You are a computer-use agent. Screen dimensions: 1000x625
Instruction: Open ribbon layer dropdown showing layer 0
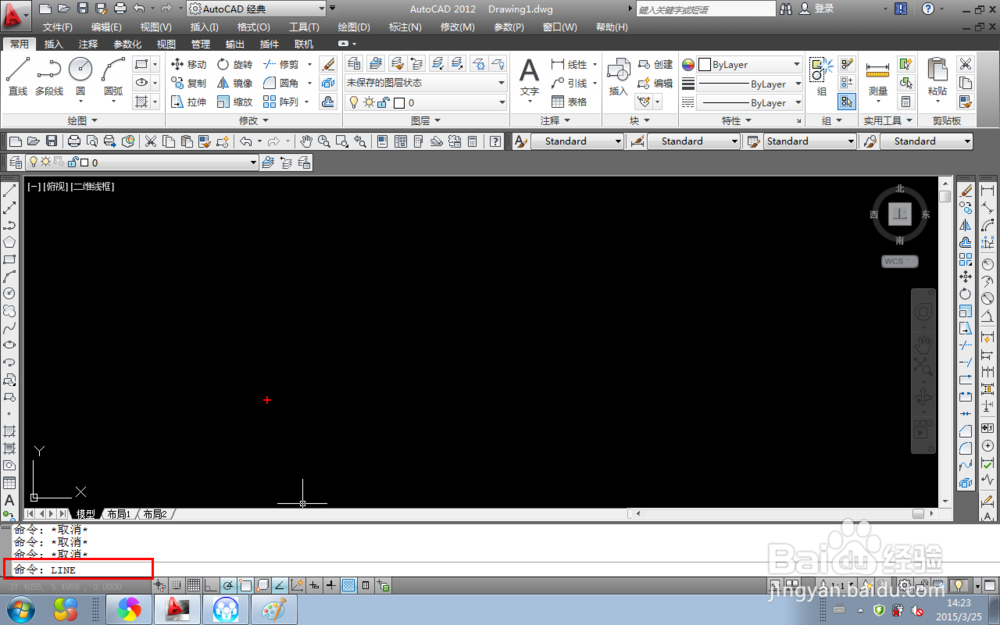click(x=425, y=102)
